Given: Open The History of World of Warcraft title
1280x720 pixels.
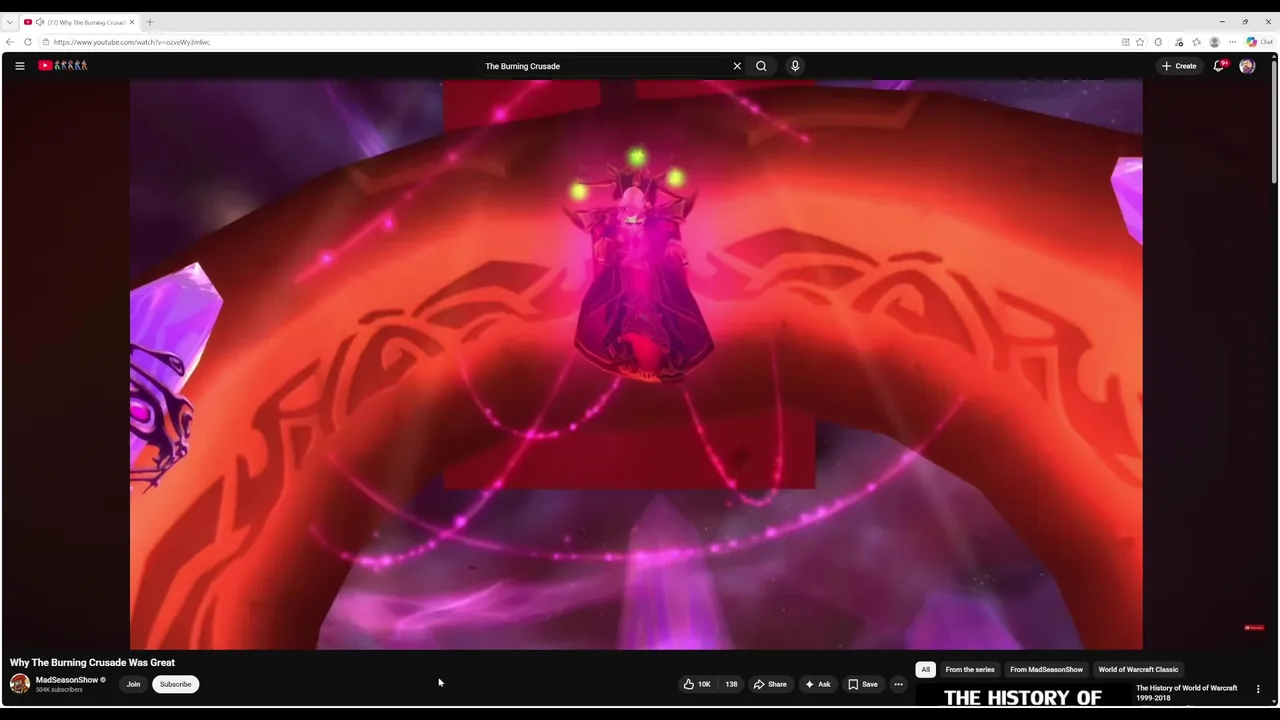Looking at the screenshot, I should pos(1186,693).
